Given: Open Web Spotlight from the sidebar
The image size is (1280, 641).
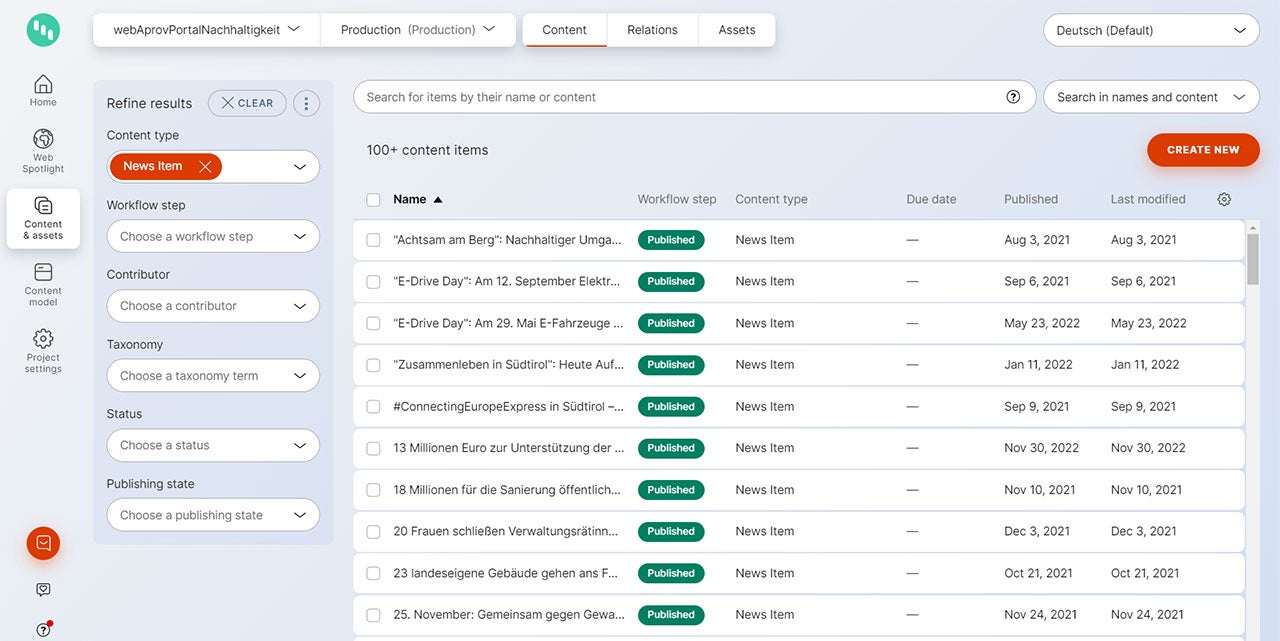Looking at the screenshot, I should click(43, 151).
